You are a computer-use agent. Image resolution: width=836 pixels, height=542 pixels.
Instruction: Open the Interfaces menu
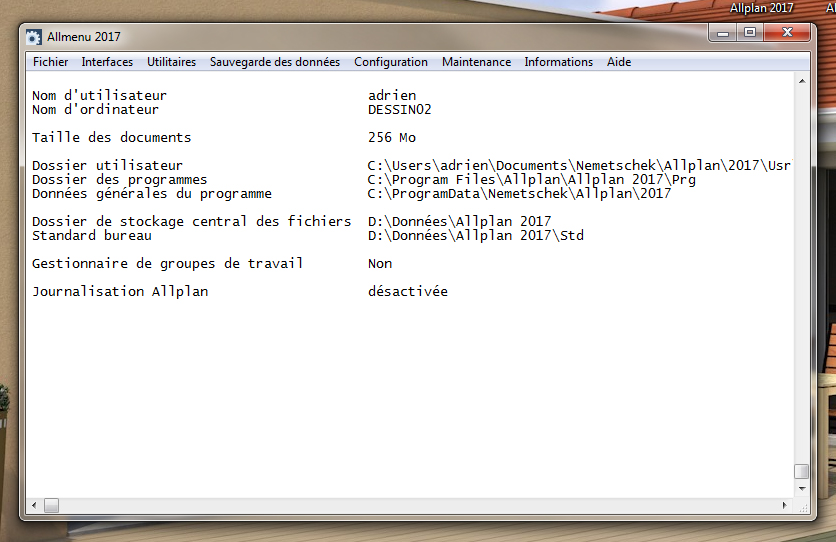[x=107, y=62]
